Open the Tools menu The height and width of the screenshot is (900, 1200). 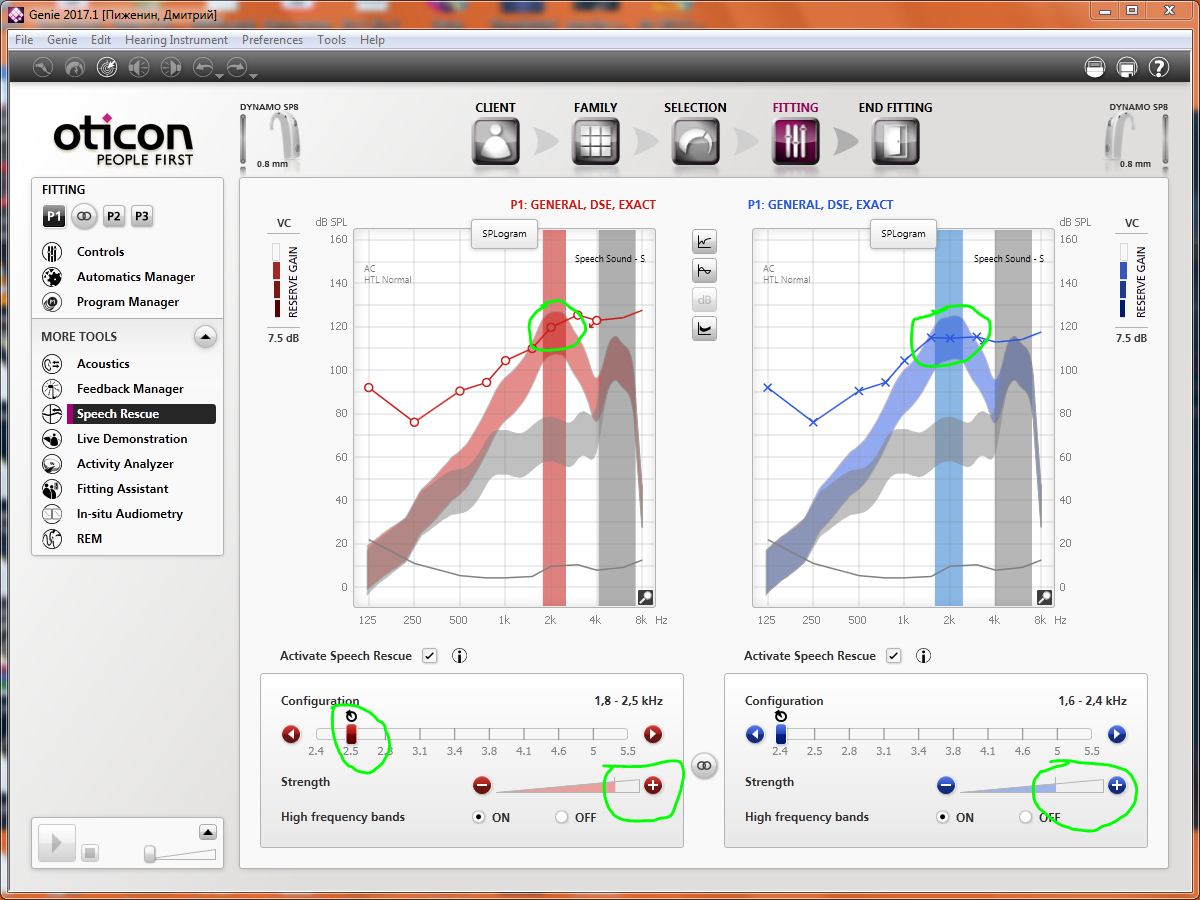(x=331, y=40)
